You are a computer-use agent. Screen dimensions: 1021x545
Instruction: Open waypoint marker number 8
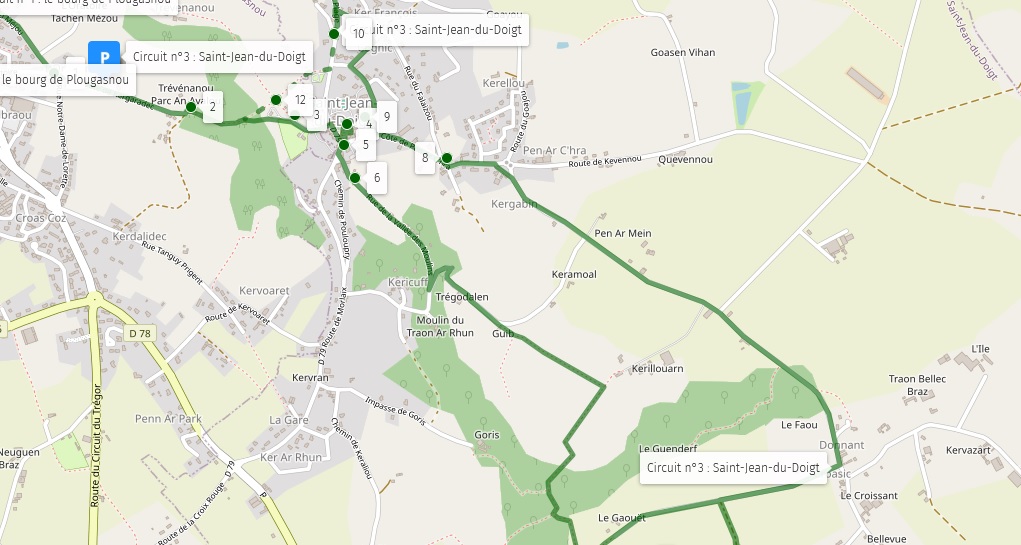click(x=425, y=158)
